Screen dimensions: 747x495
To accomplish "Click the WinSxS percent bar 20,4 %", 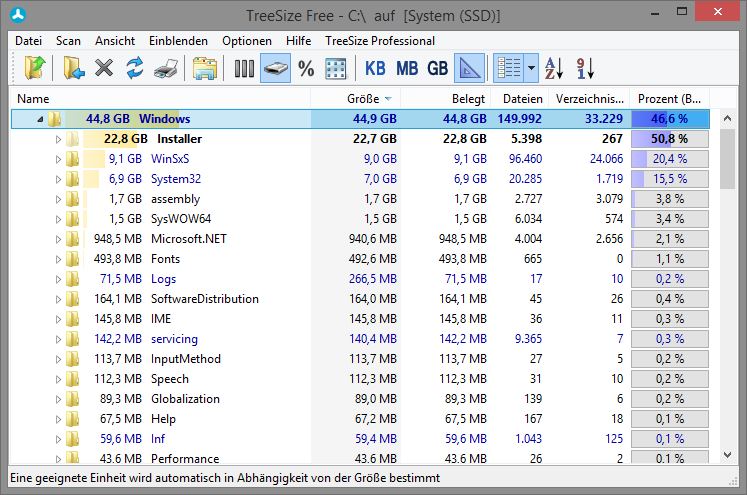I will [670, 159].
